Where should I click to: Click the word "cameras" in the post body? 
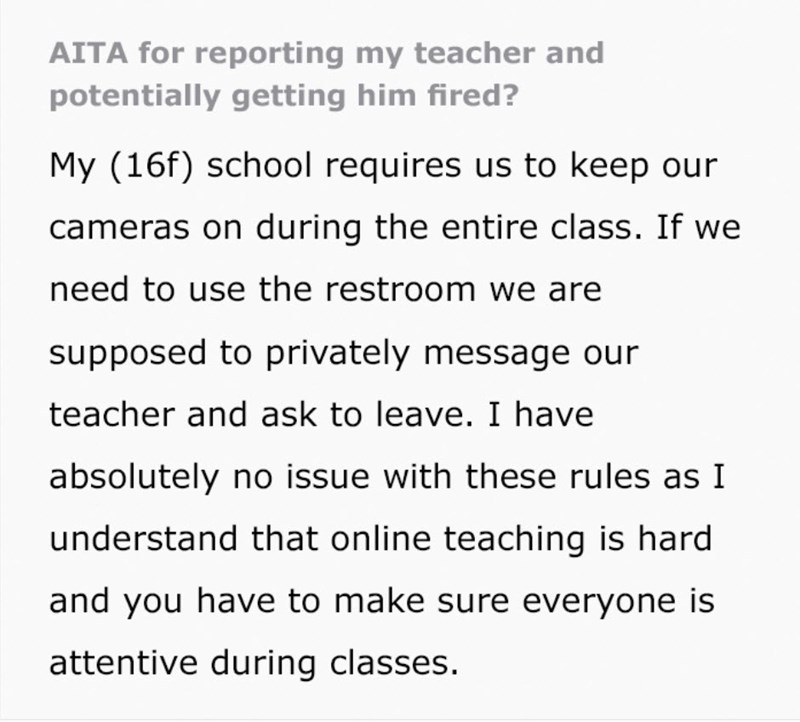coord(109,226)
